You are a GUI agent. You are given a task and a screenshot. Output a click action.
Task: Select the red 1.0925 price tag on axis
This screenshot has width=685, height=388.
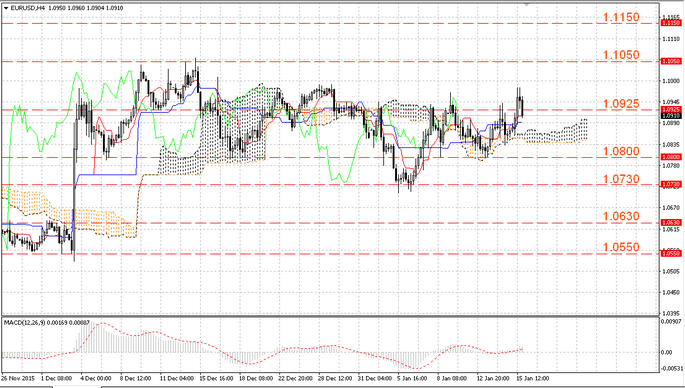coord(671,109)
